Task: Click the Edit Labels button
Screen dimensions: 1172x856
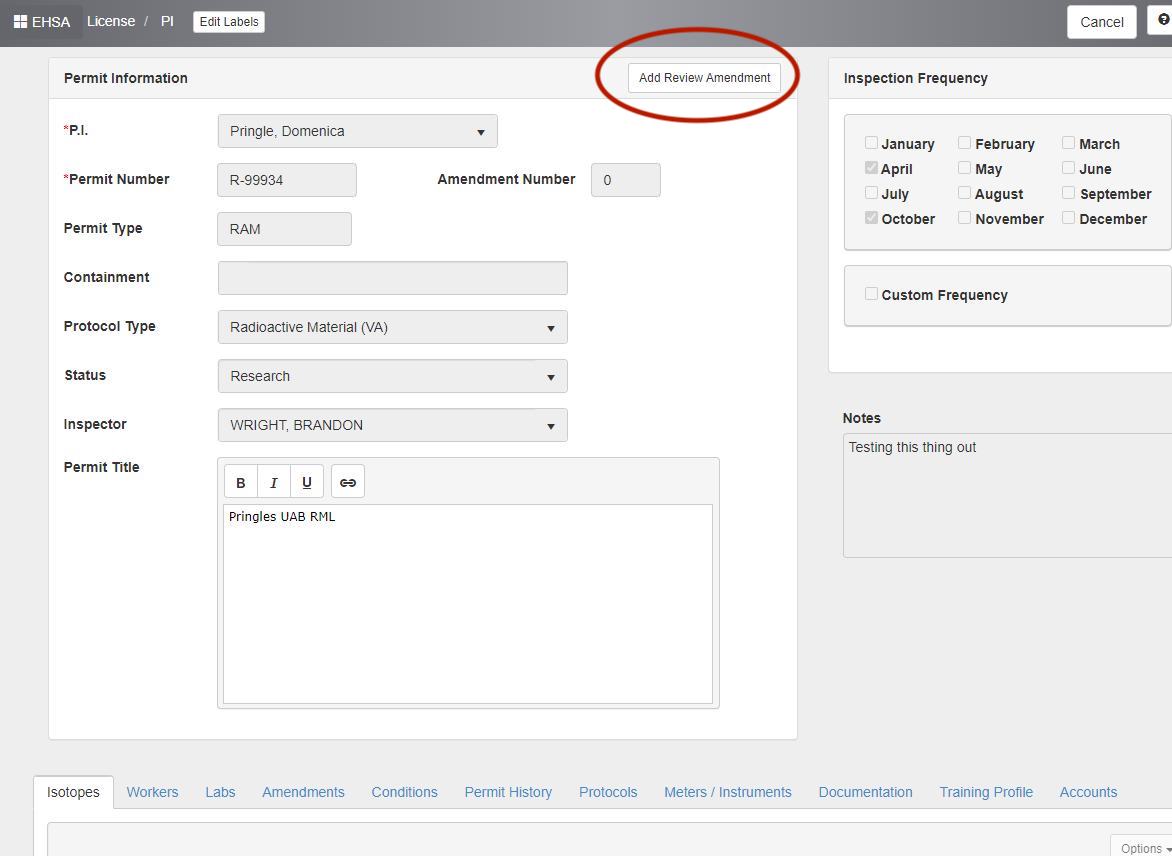Action: [228, 22]
